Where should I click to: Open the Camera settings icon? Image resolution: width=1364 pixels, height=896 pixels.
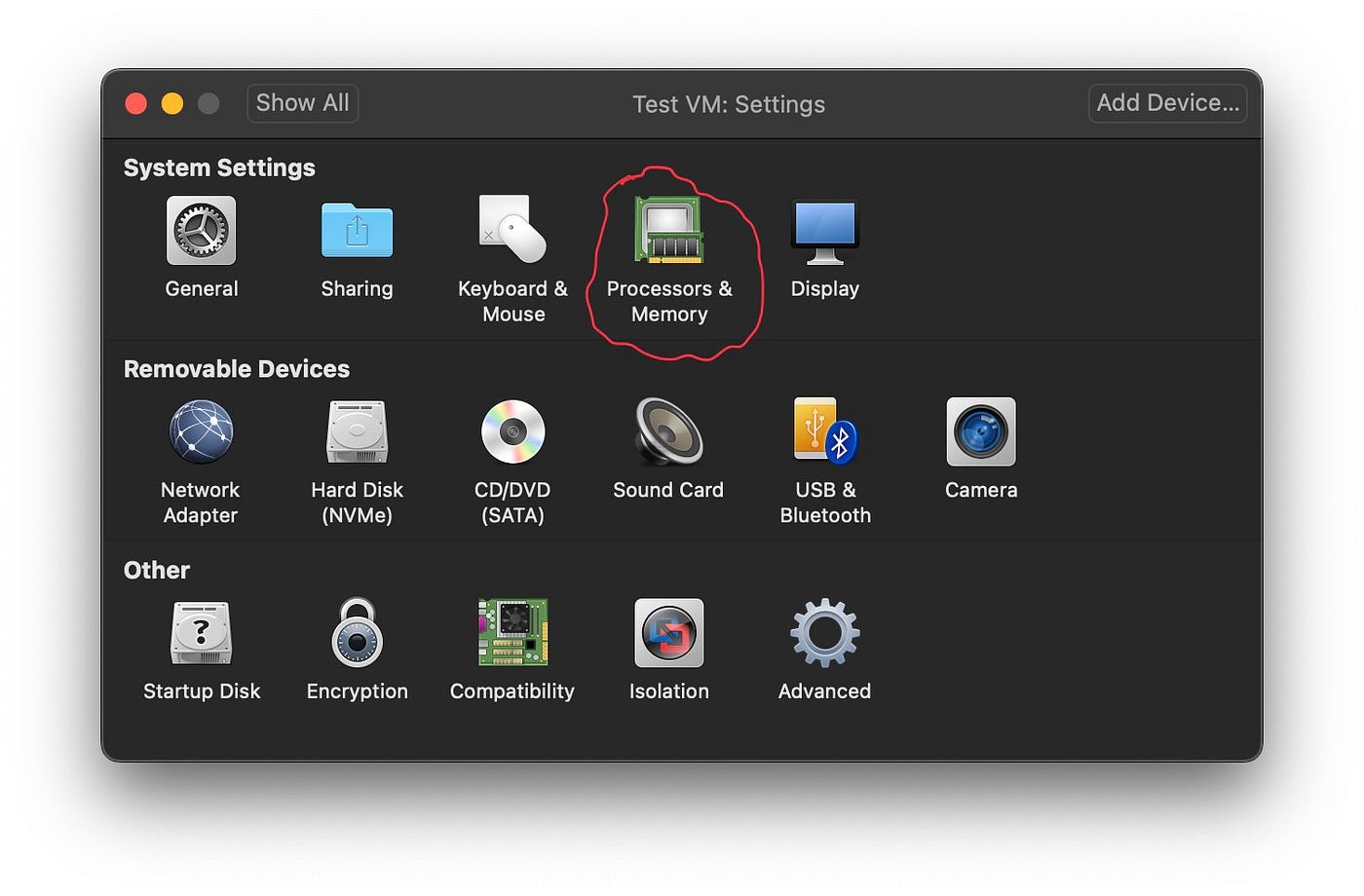pyautogui.click(x=981, y=431)
